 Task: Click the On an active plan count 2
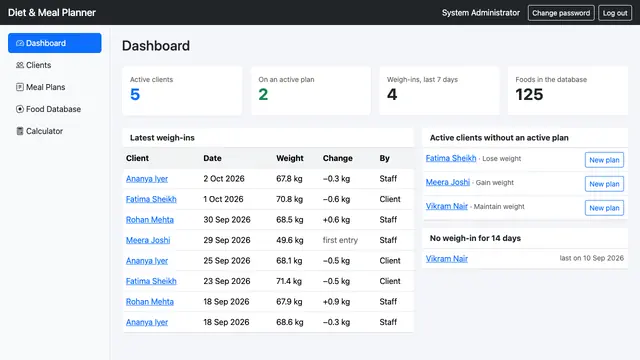(x=263, y=95)
